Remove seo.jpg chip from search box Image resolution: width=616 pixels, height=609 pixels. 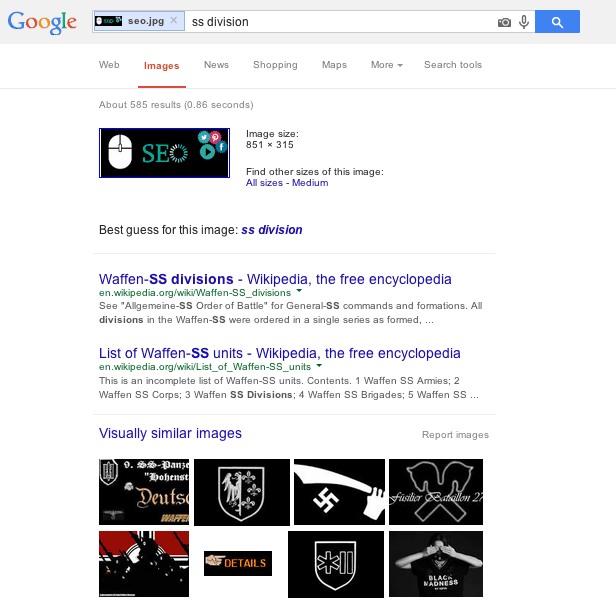tap(173, 20)
